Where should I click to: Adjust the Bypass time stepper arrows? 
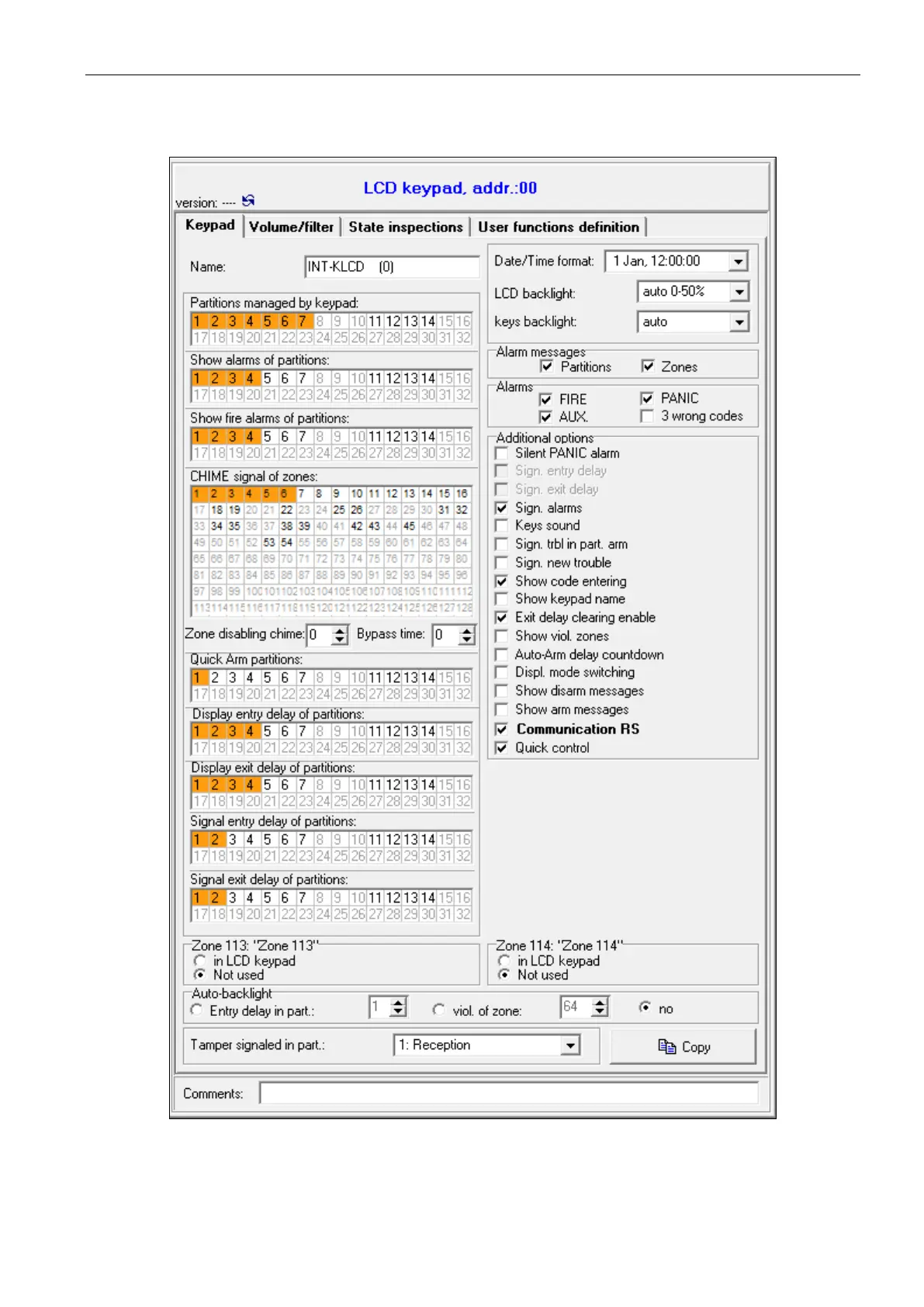point(466,635)
